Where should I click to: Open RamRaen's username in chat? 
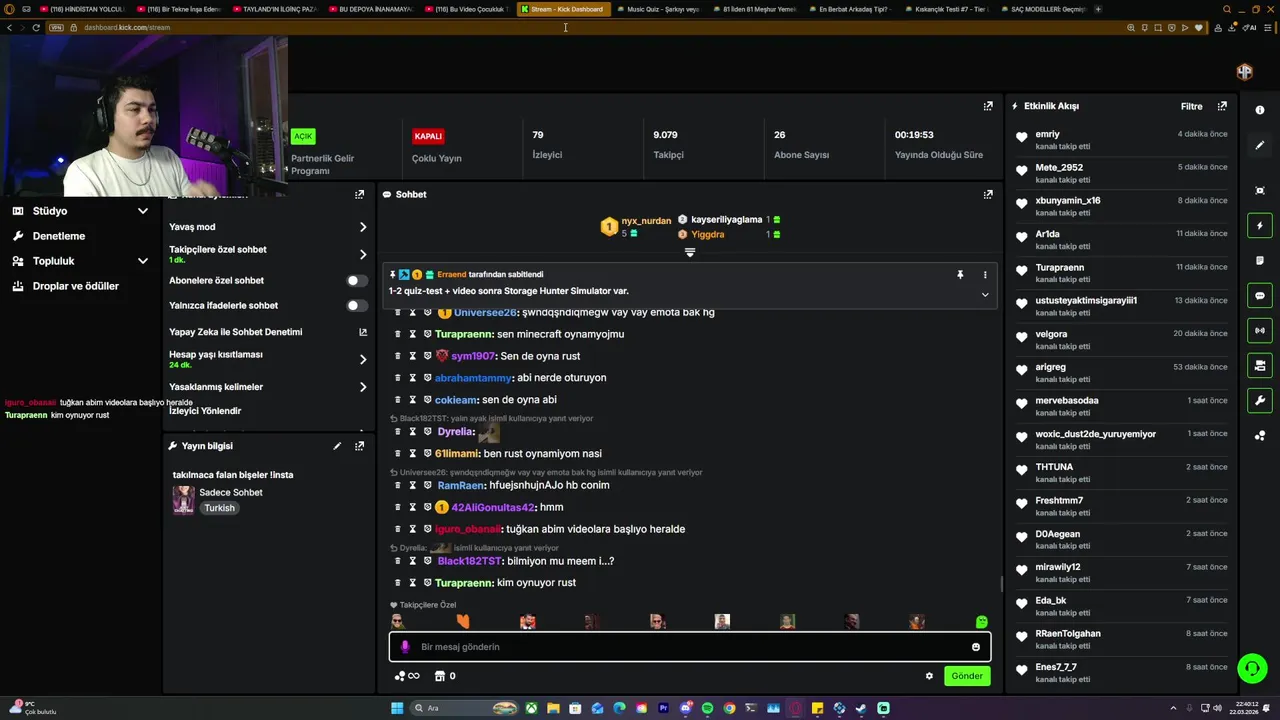(461, 485)
